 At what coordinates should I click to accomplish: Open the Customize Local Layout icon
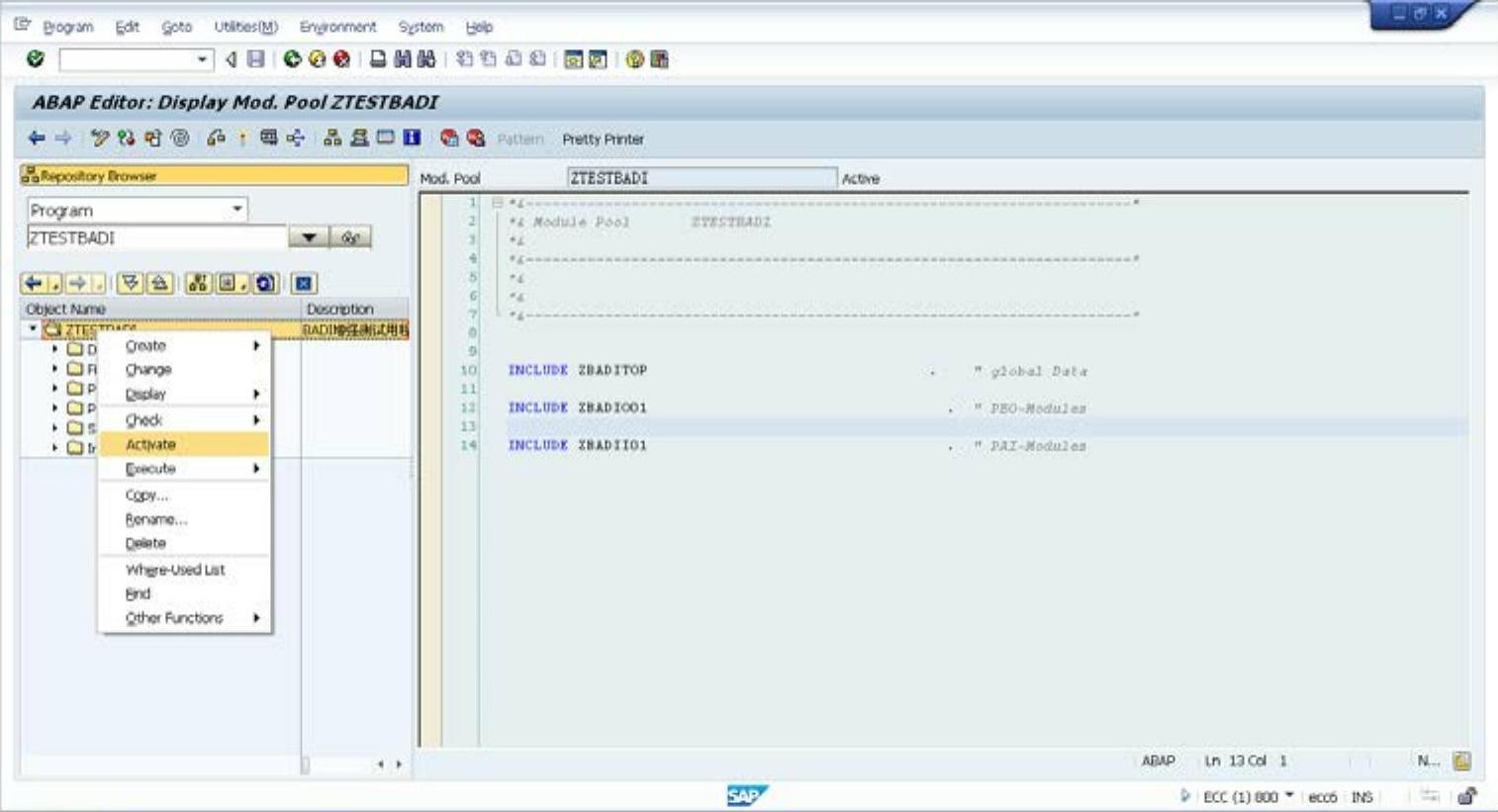659,59
